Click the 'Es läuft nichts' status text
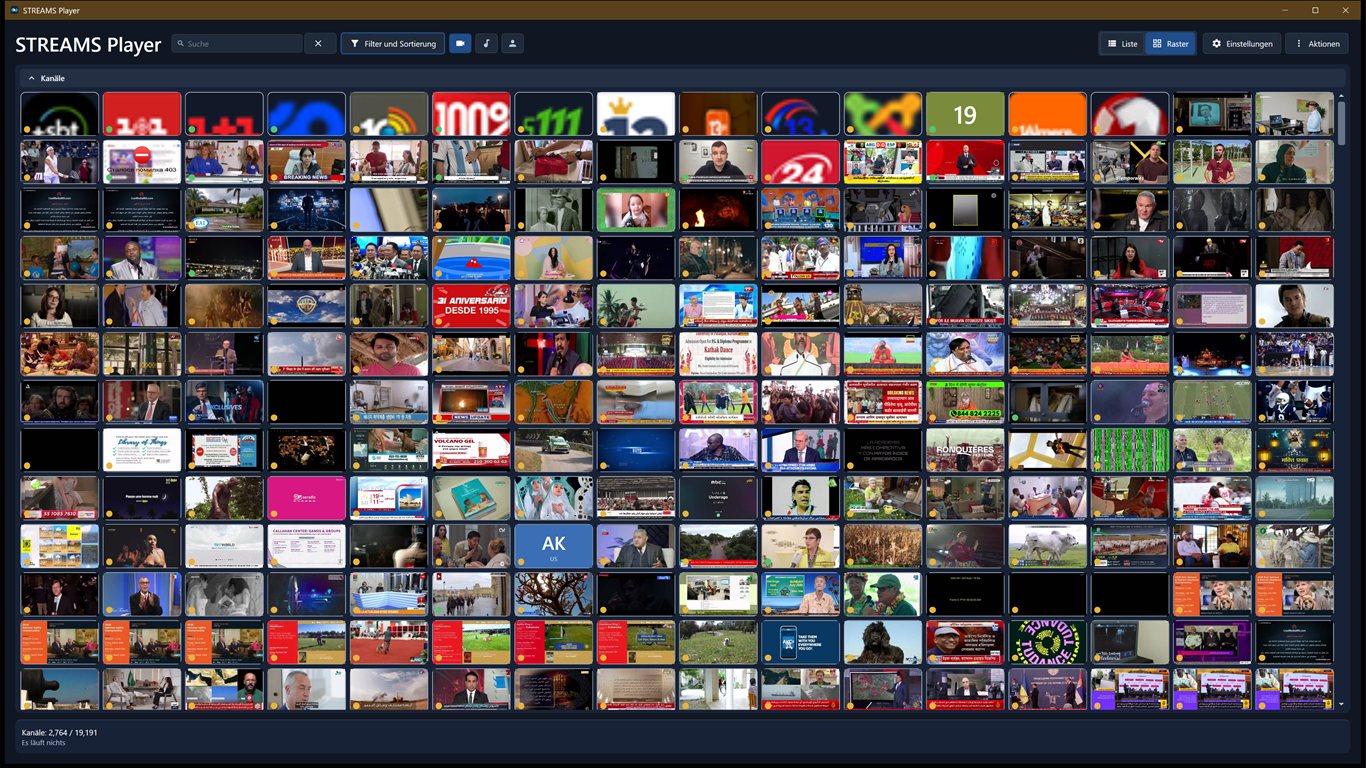 click(x=44, y=743)
